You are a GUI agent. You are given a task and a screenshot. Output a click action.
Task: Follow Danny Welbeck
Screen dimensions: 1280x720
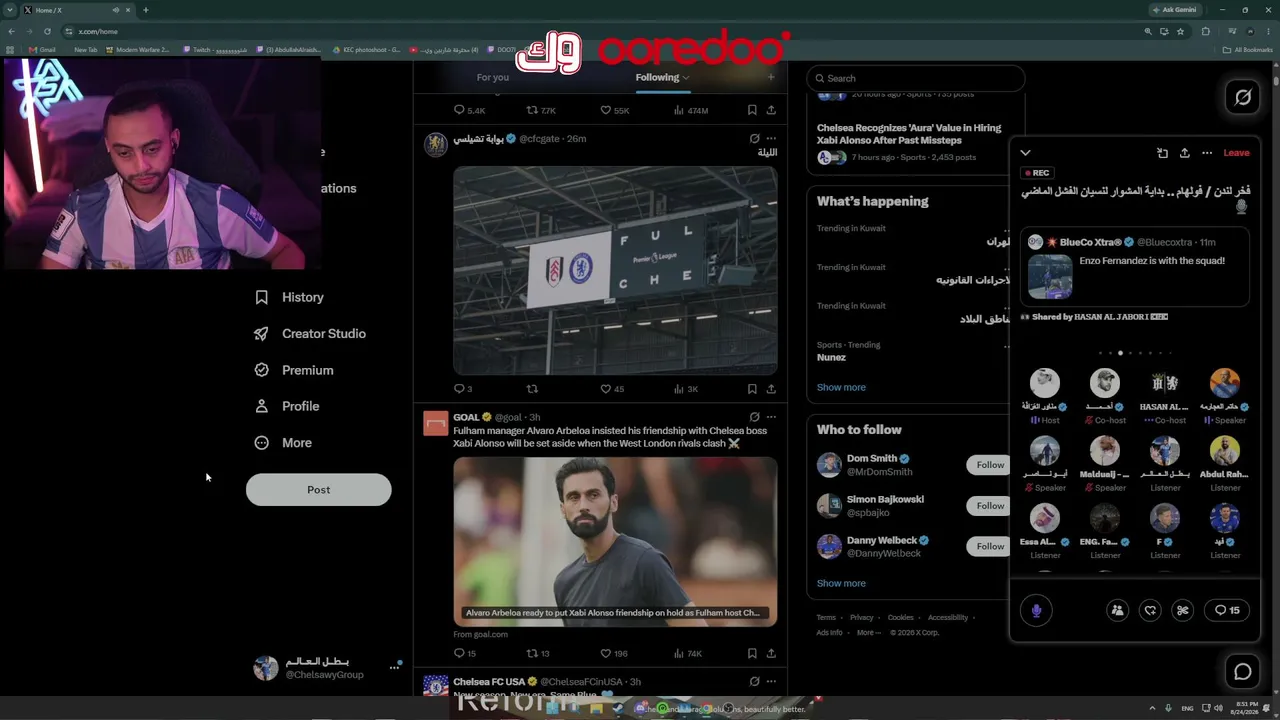tap(990, 546)
